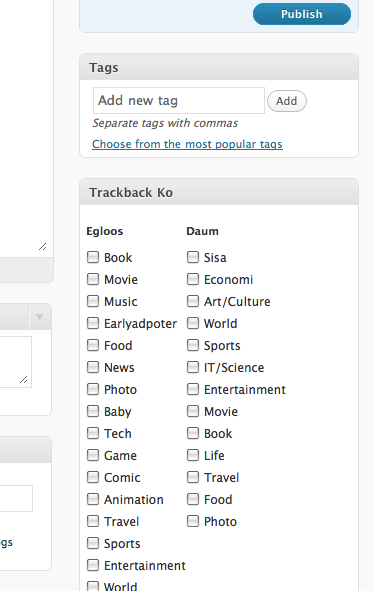Expand the left panel dropdown arrow
This screenshot has height=591, width=374.
coord(40,317)
